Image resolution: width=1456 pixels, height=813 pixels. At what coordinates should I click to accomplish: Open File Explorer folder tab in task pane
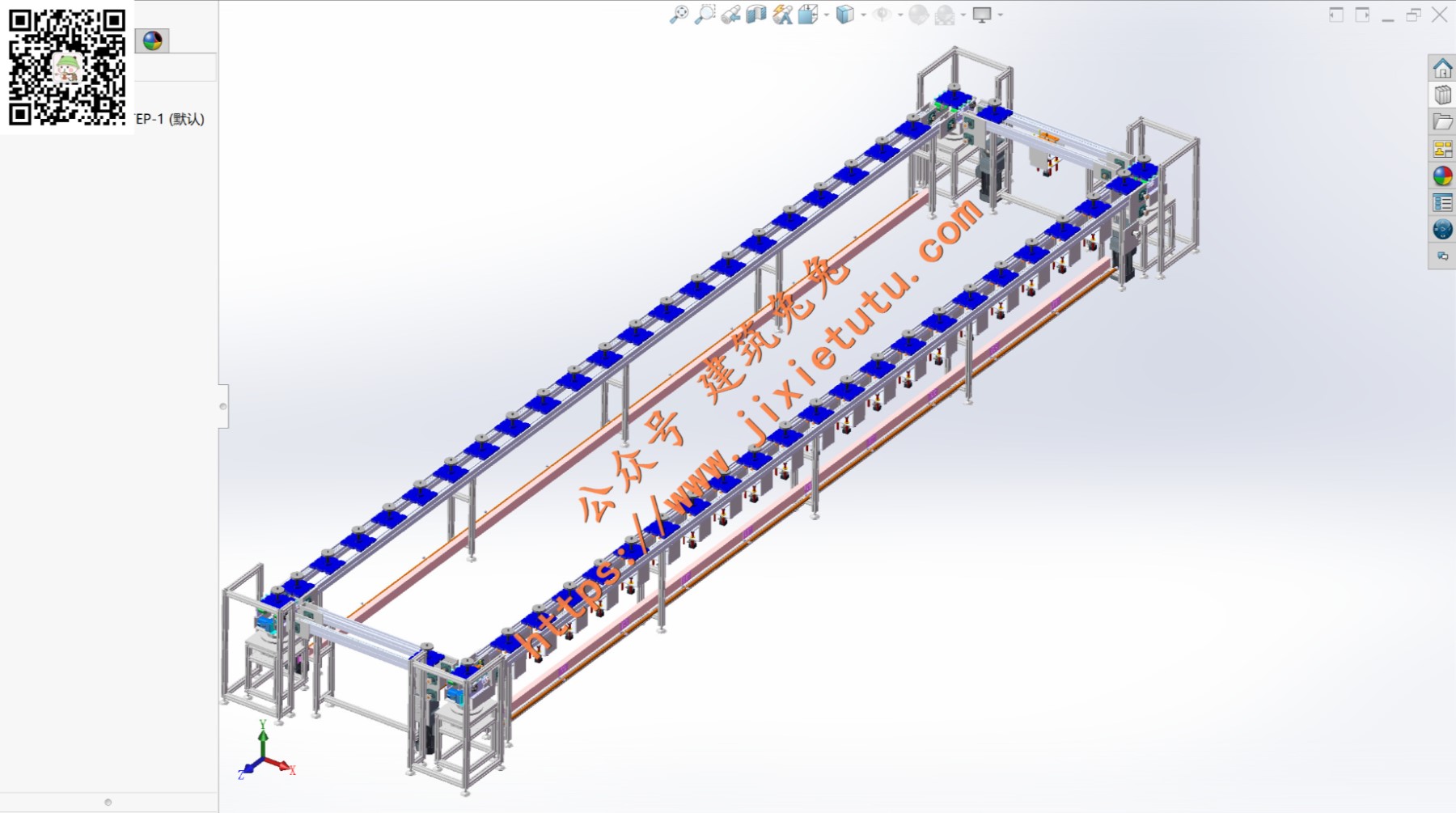[1442, 122]
